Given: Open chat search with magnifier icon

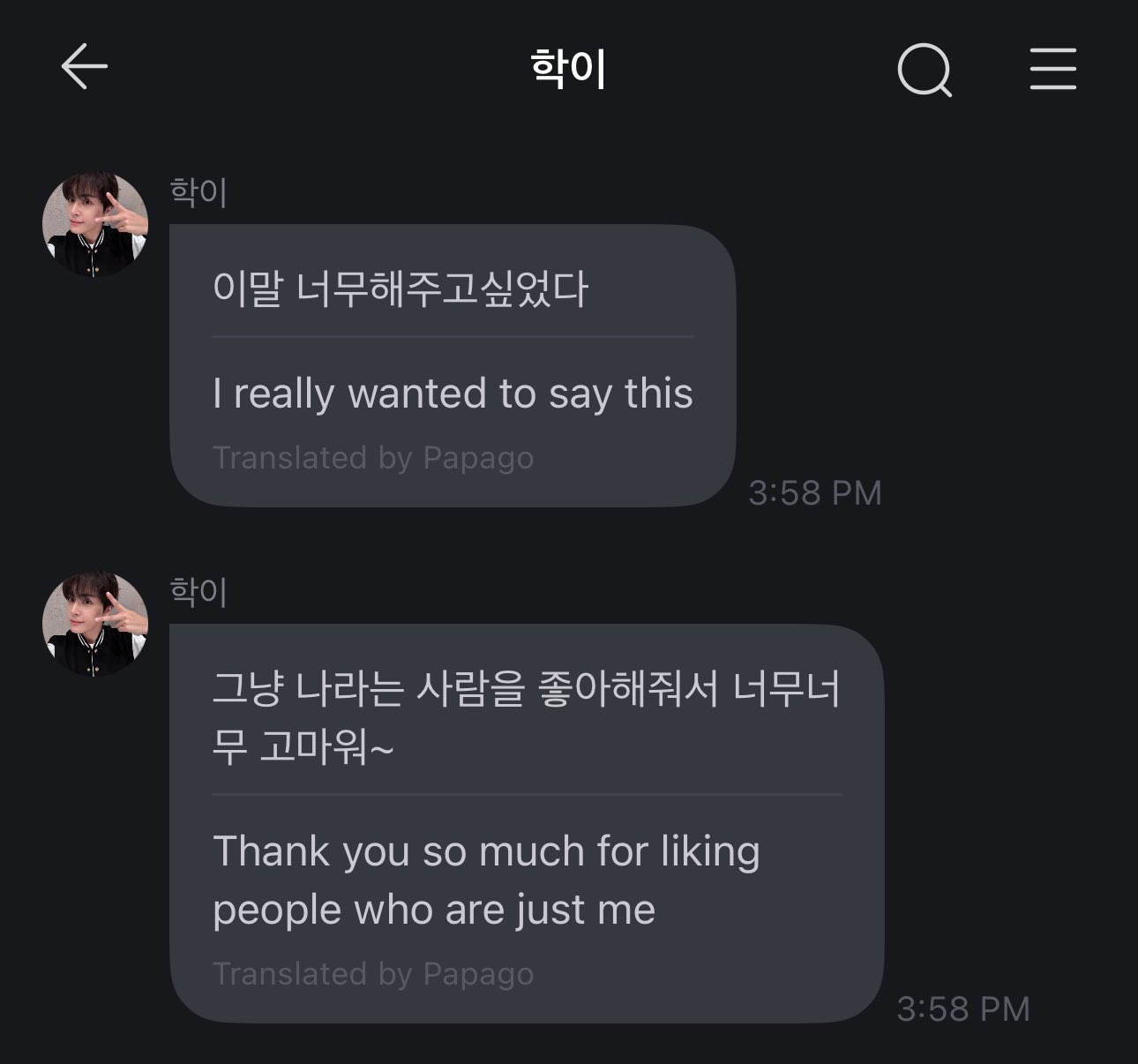Looking at the screenshot, I should point(925,70).
